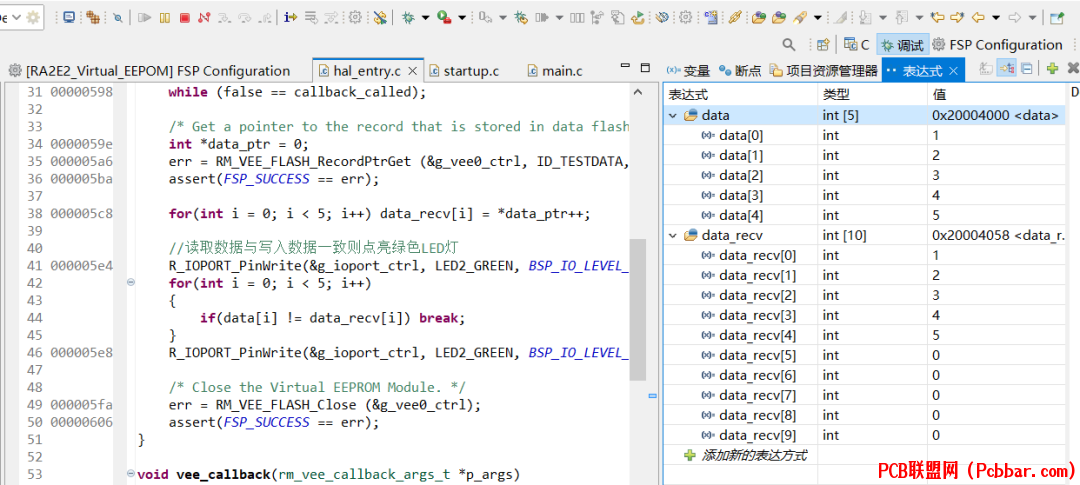The image size is (1080, 485).
Task: Toggle Show Type Names icon in expressions view
Action: [x=986, y=68]
